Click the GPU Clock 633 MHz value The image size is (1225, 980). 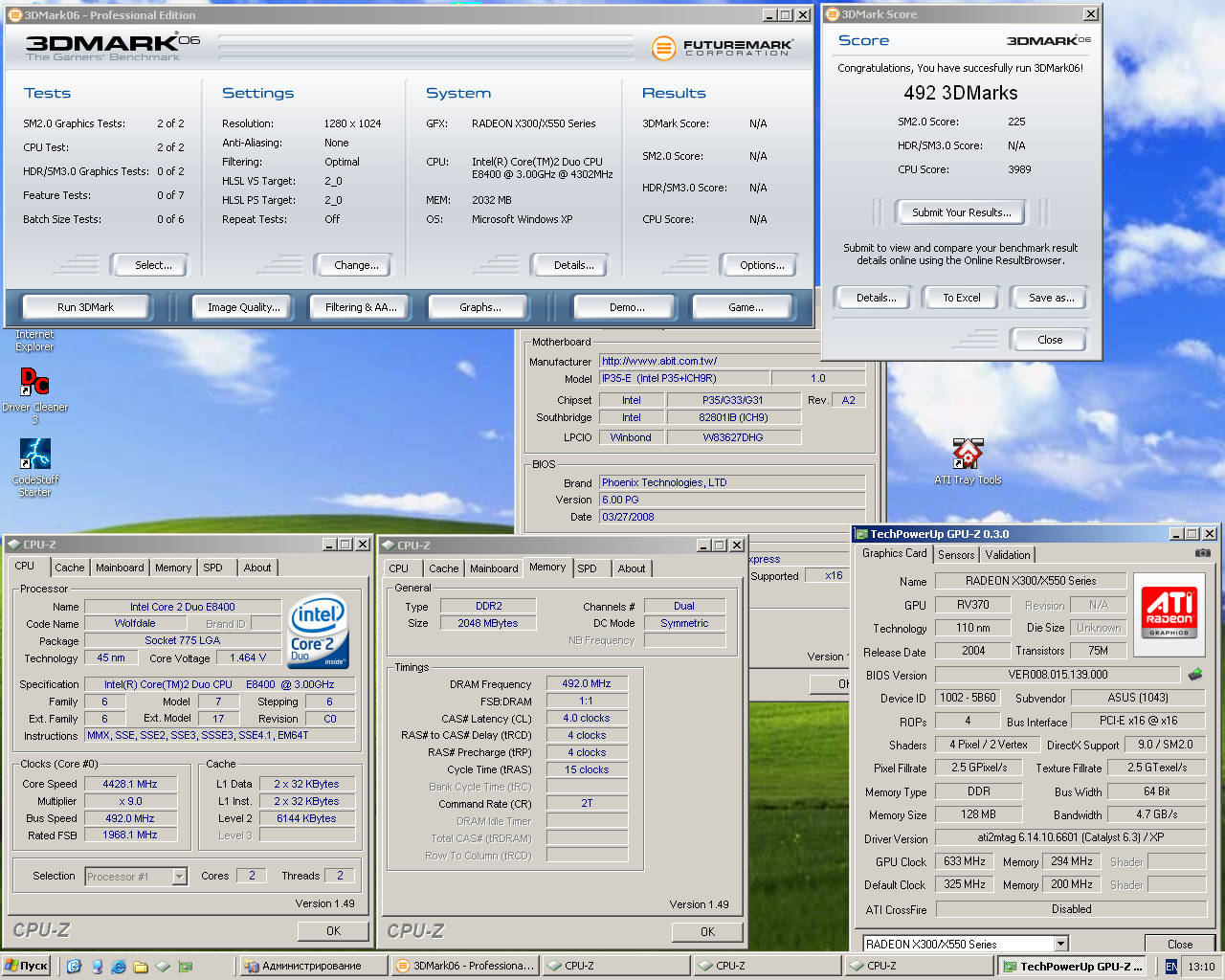pyautogui.click(x=964, y=861)
